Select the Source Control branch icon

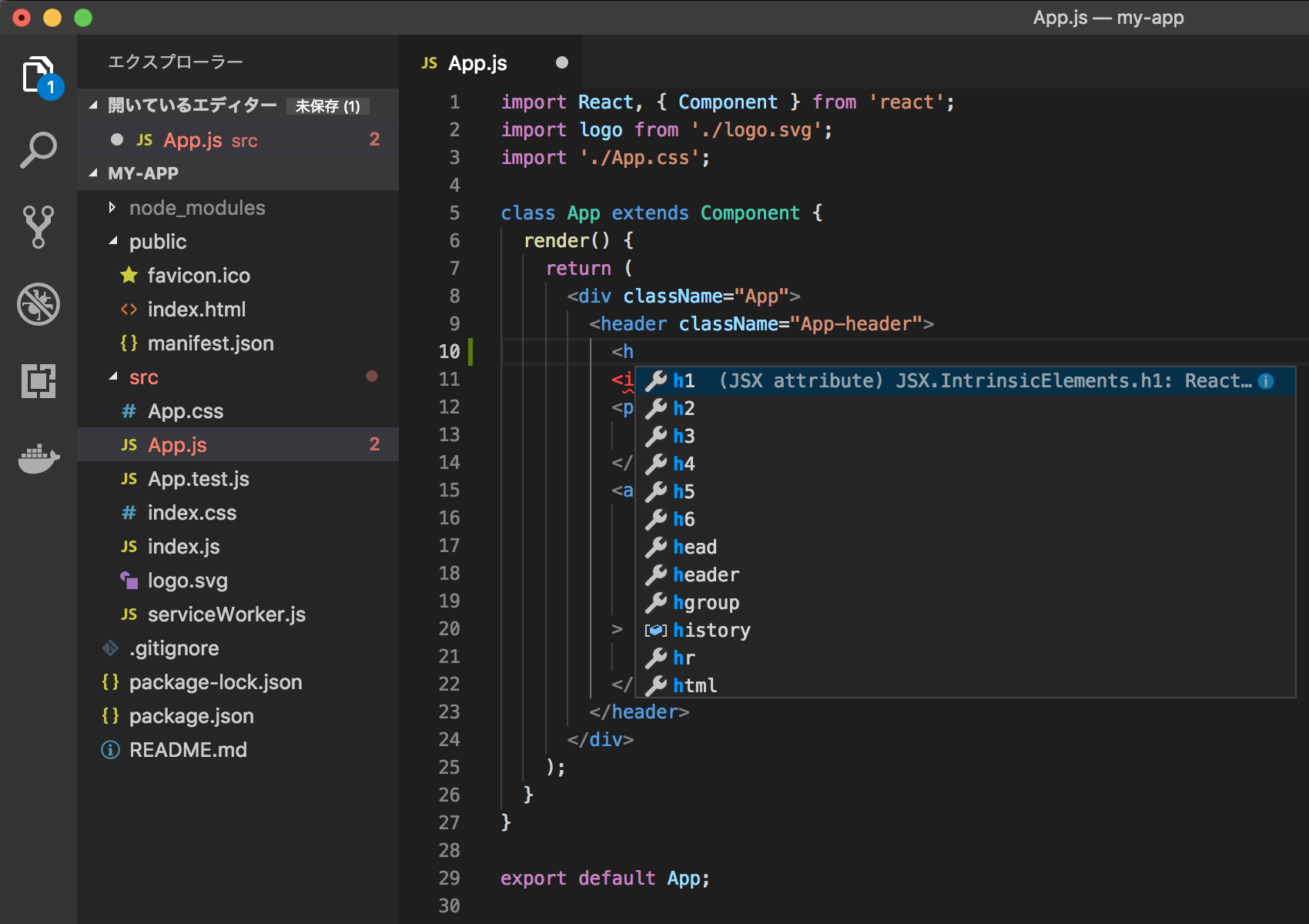coord(38,226)
